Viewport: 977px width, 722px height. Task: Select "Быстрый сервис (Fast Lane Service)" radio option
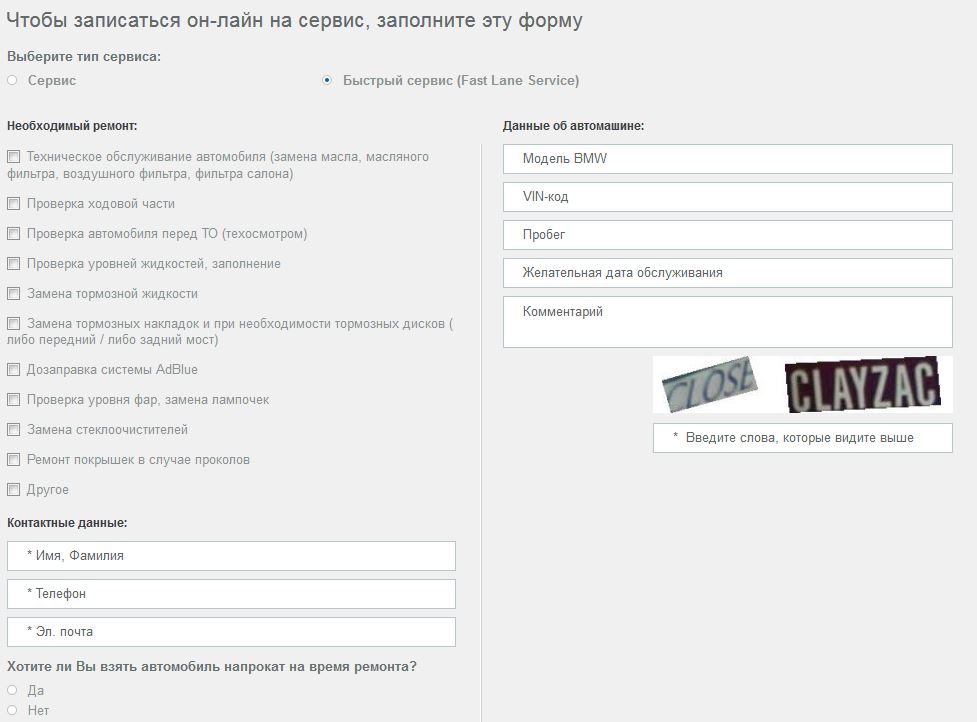point(327,80)
